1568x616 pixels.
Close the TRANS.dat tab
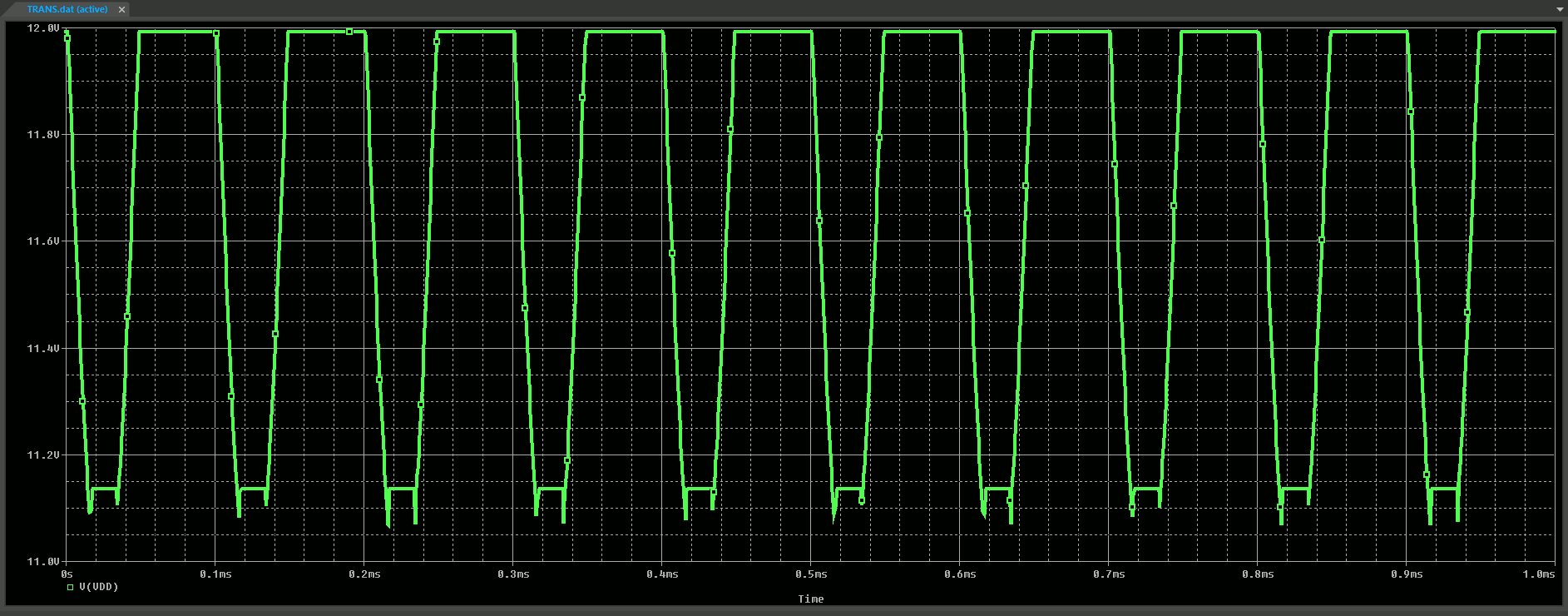[121, 10]
